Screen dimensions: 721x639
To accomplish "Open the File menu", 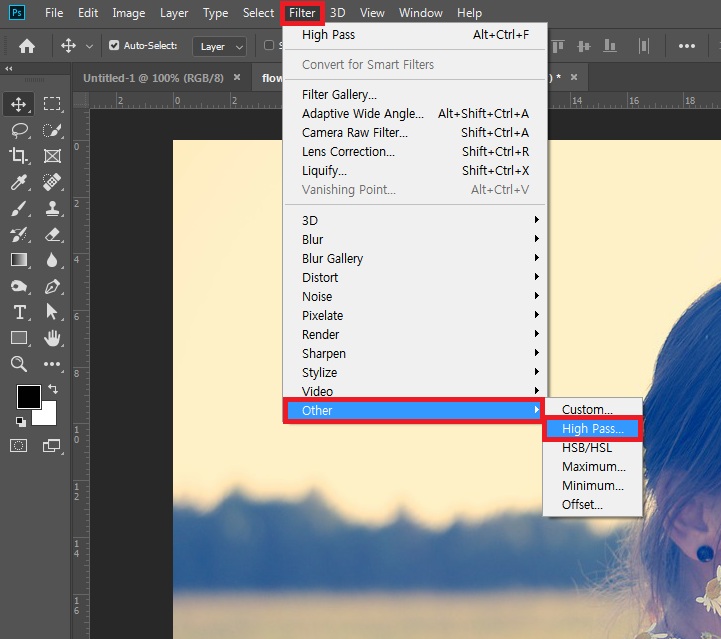I will 54,13.
